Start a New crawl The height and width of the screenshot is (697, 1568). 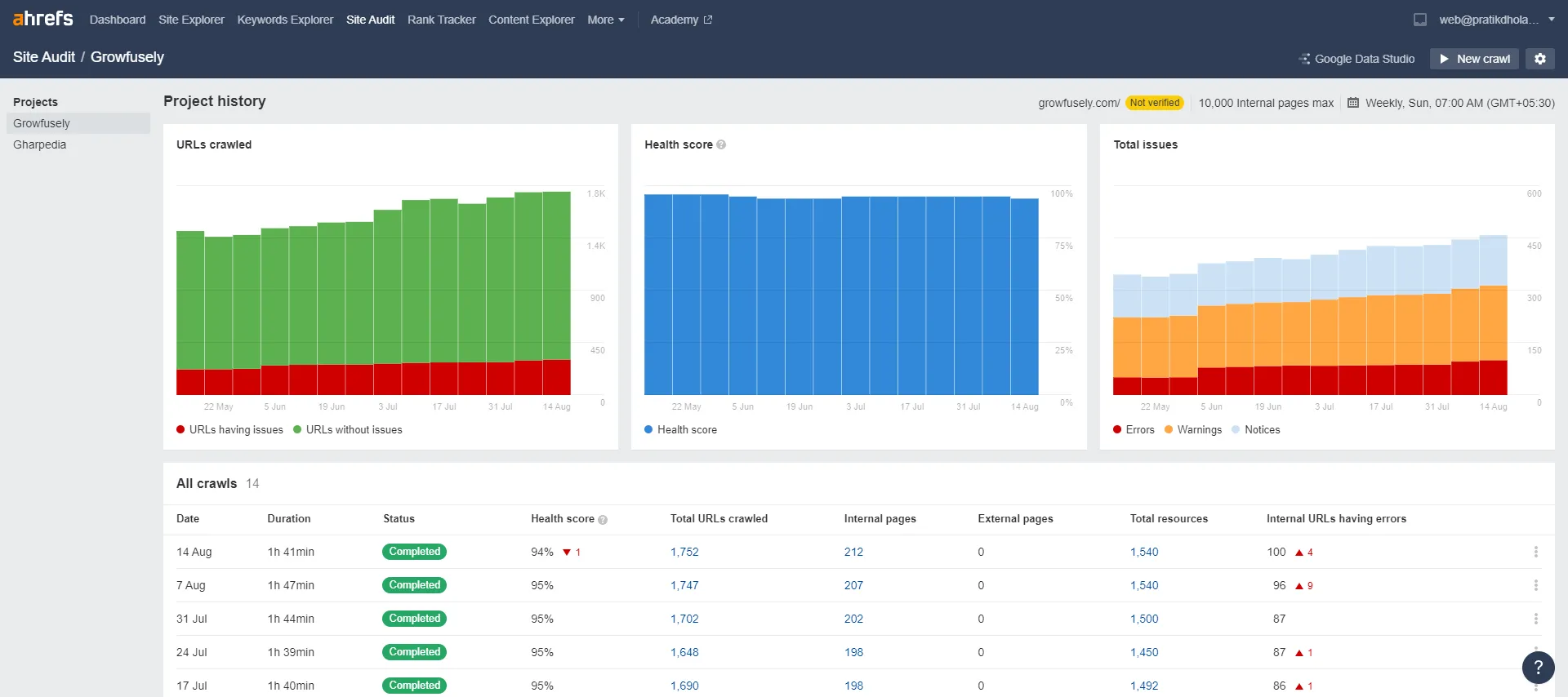[1474, 59]
